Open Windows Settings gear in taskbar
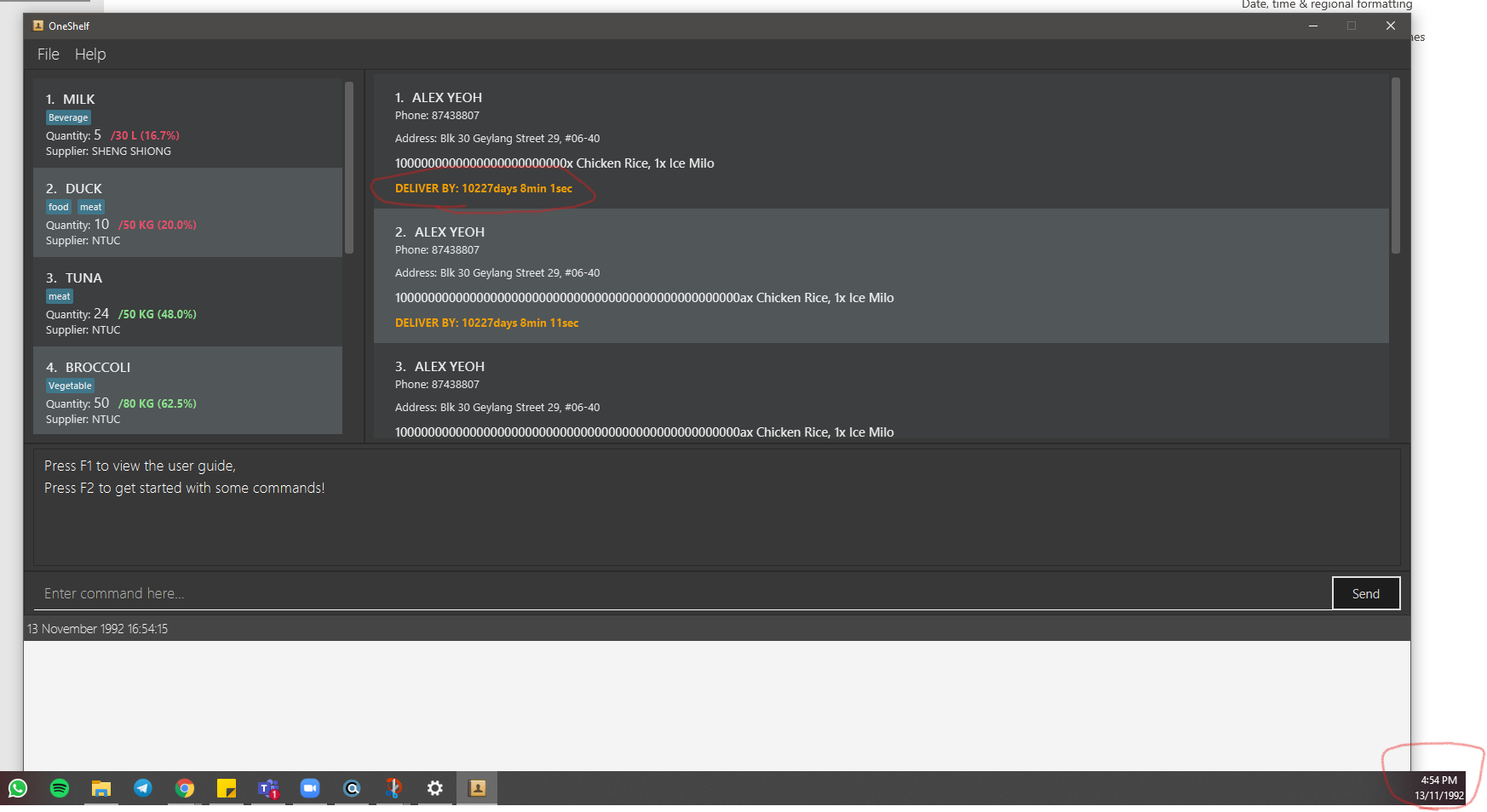This screenshot has height=812, width=1487. 435,788
